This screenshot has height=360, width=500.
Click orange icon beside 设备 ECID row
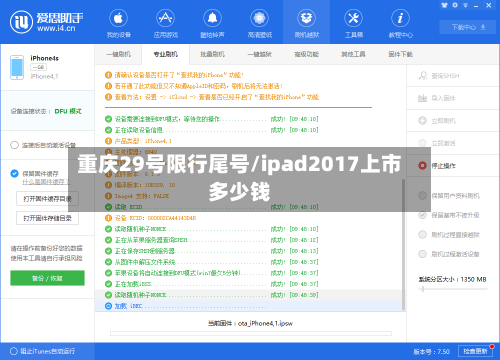point(108,218)
